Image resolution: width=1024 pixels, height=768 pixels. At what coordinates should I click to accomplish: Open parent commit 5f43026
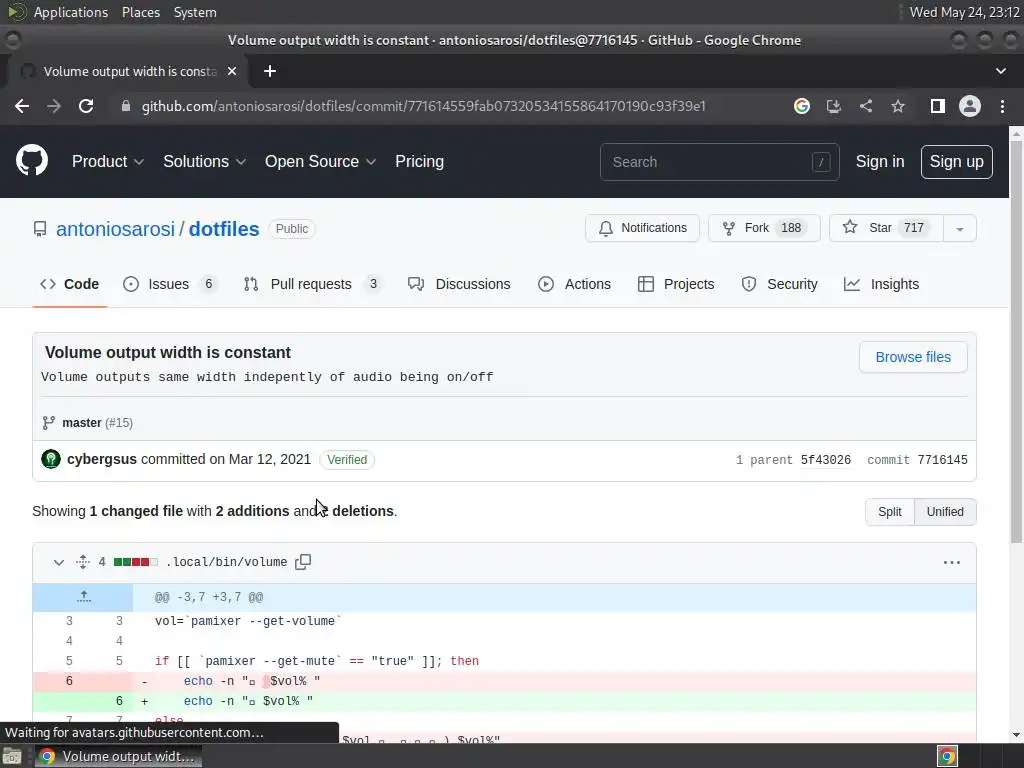pyautogui.click(x=825, y=460)
